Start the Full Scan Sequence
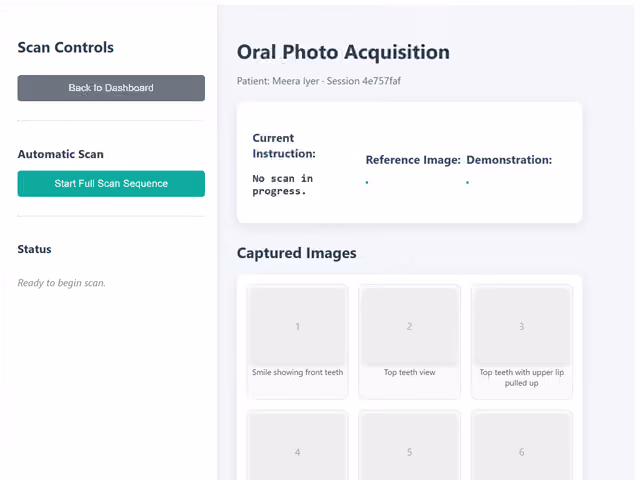The height and width of the screenshot is (480, 640). [111, 184]
